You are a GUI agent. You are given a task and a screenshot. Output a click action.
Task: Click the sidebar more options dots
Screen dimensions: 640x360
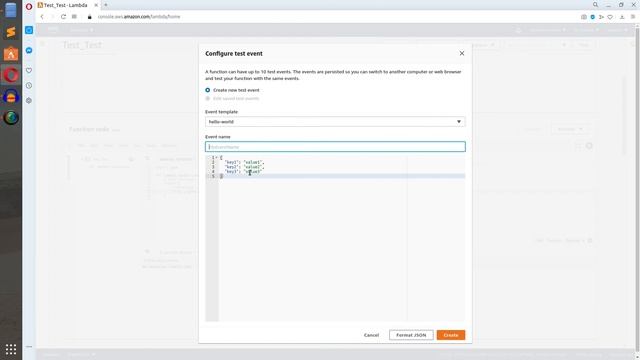(29, 347)
